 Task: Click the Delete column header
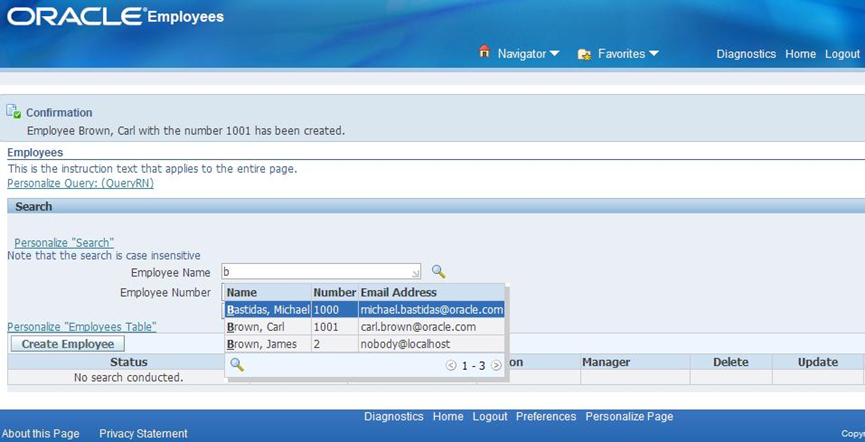[731, 362]
